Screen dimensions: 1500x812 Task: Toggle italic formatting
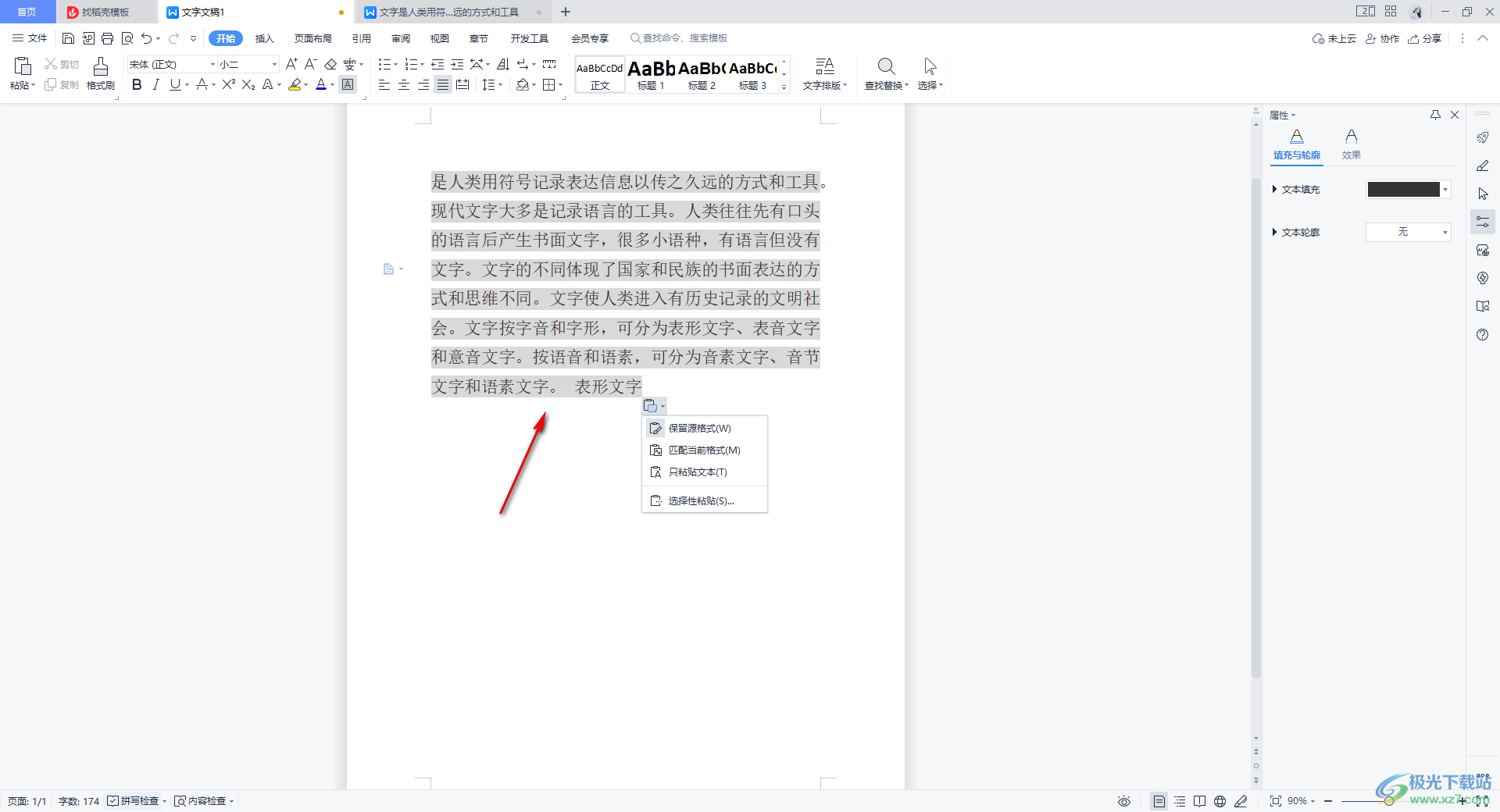click(155, 84)
